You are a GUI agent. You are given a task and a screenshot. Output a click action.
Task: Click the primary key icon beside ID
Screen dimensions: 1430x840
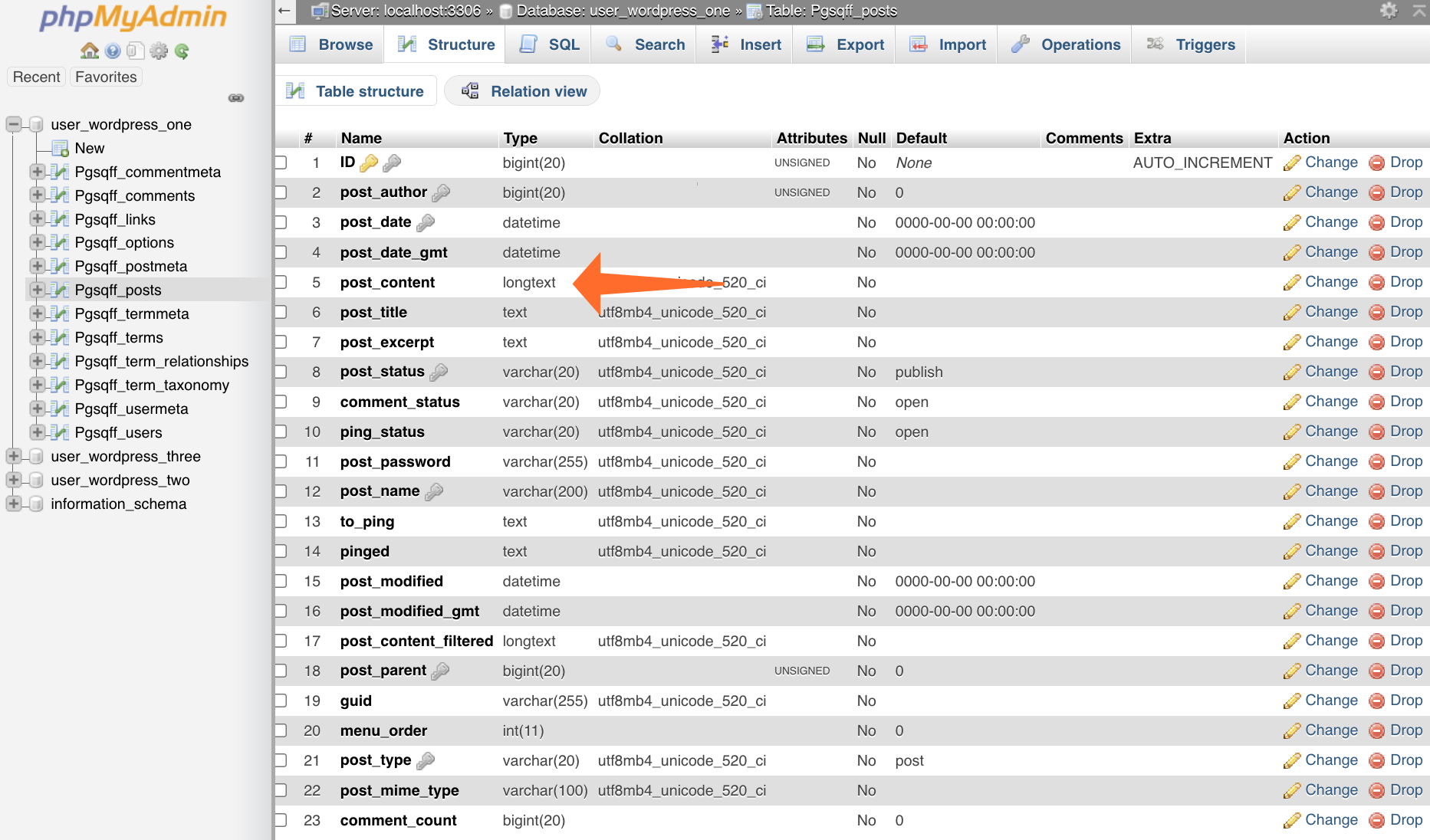pyautogui.click(x=369, y=162)
